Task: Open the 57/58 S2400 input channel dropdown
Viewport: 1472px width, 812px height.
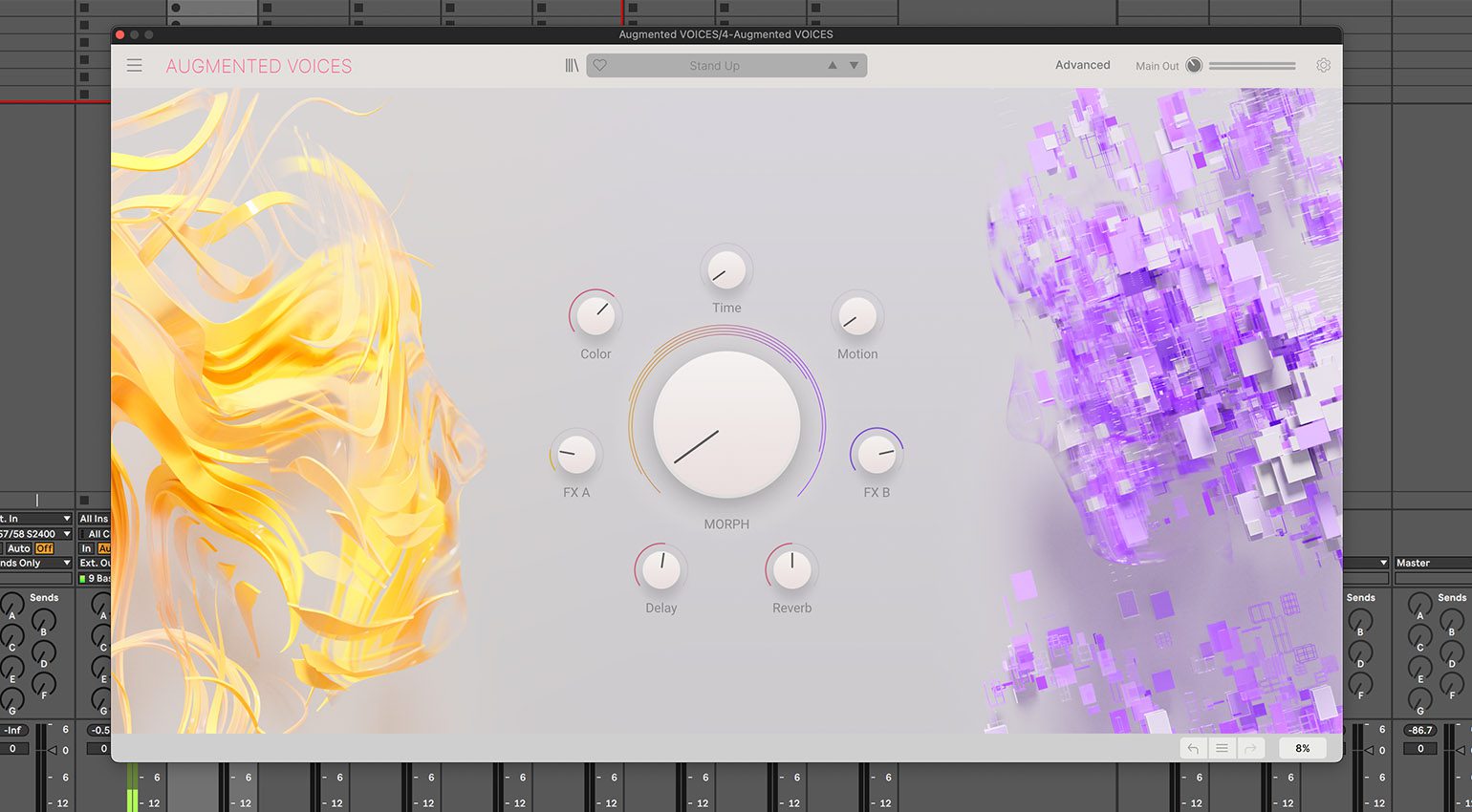Action: [x=35, y=534]
